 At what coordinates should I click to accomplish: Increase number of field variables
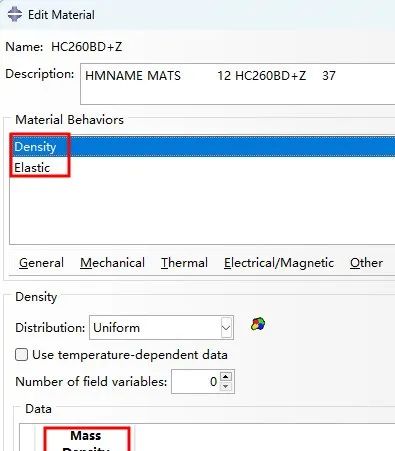tap(226, 376)
